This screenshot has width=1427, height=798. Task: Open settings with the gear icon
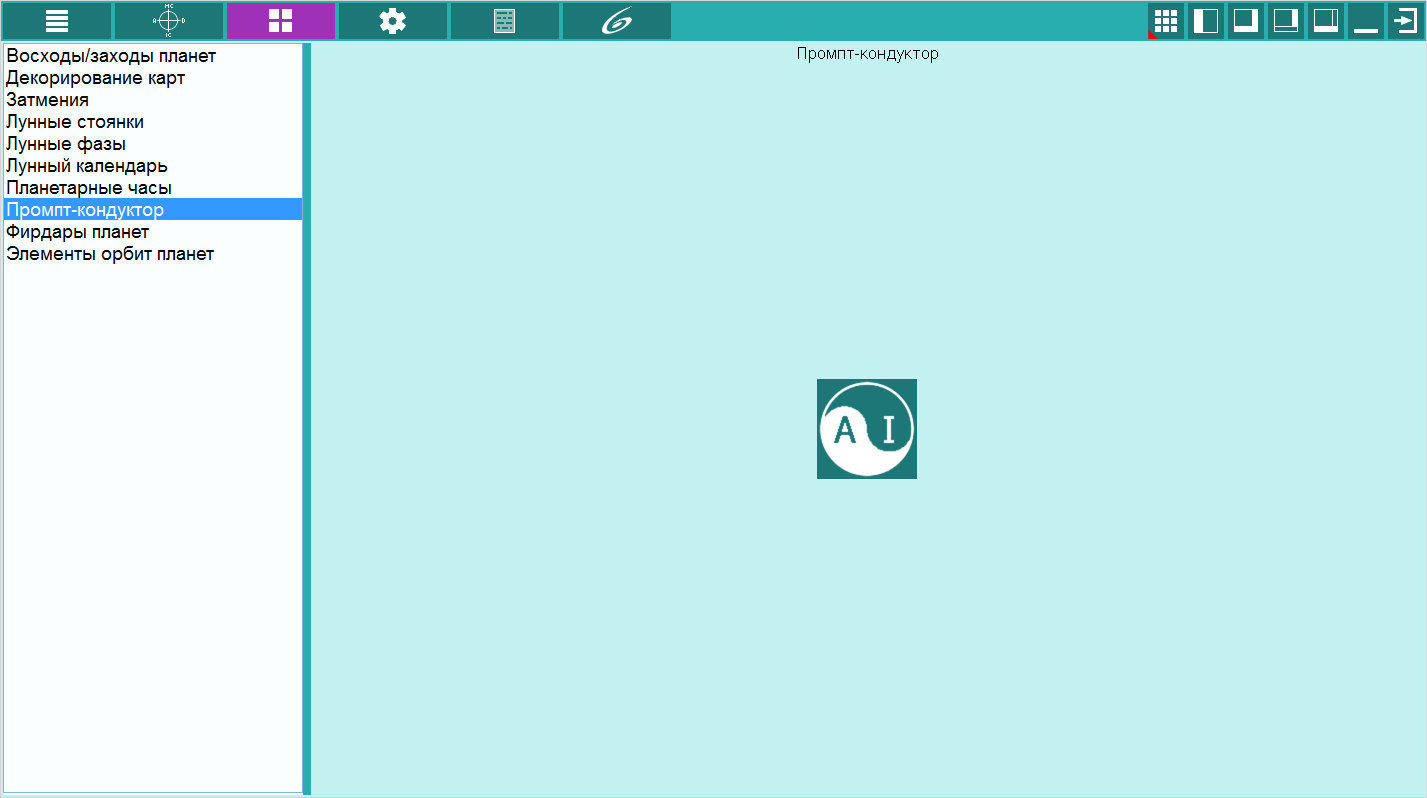point(393,21)
